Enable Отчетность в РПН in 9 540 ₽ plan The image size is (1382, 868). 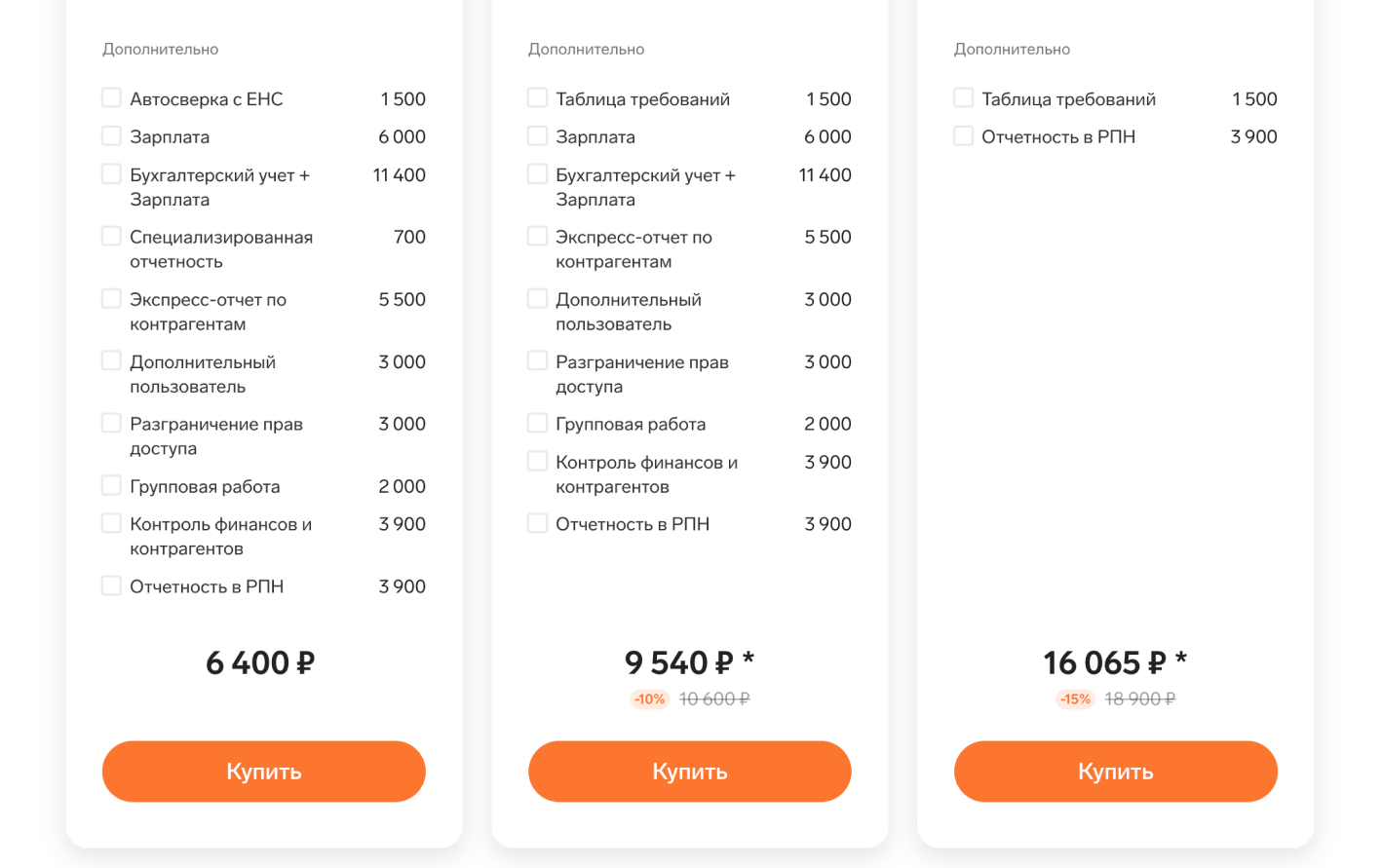tap(537, 523)
